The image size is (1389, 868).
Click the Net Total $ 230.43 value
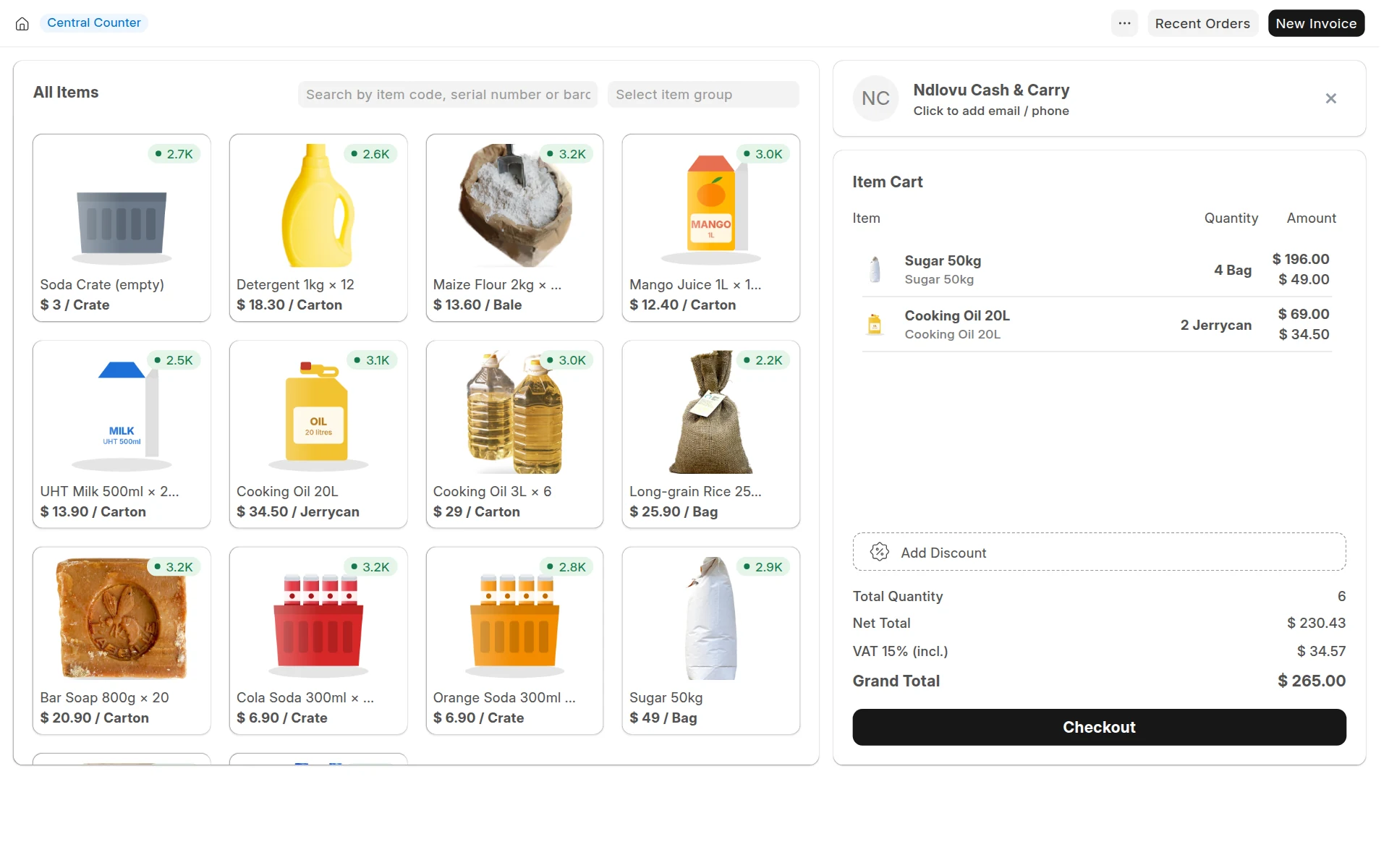[x=1316, y=623]
